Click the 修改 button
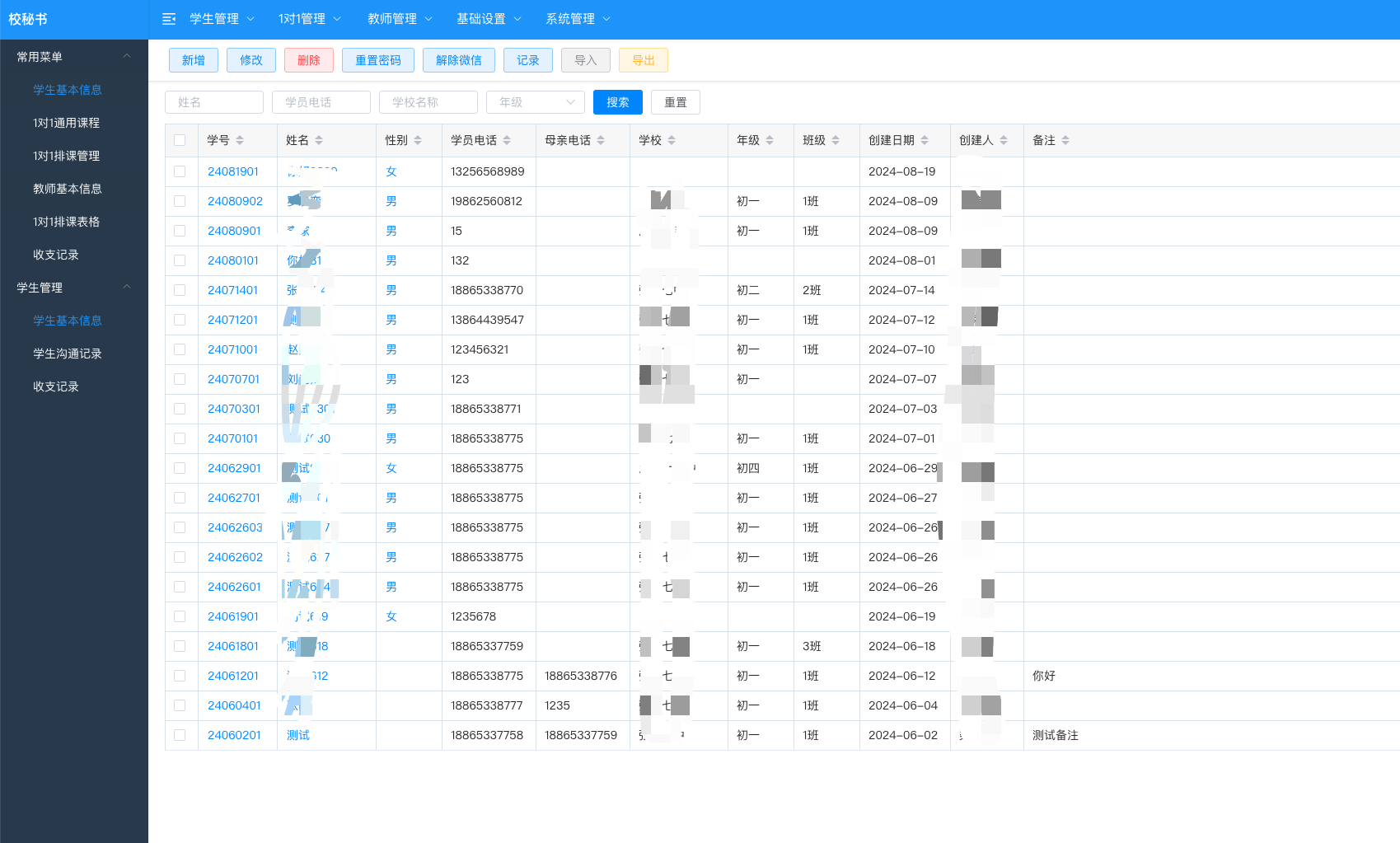The height and width of the screenshot is (843, 1400). [251, 60]
